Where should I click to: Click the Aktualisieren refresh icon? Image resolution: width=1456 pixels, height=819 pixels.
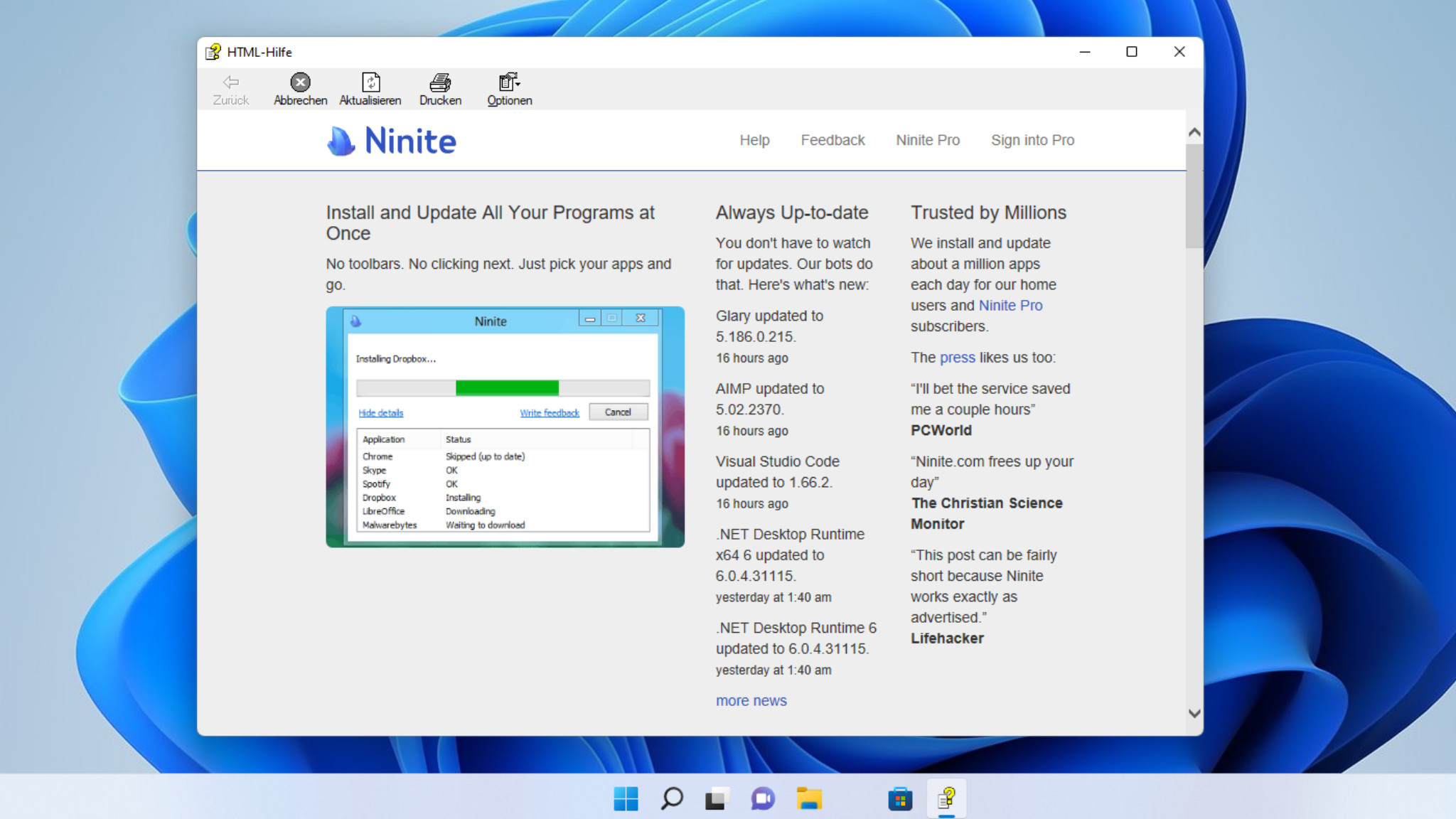click(x=370, y=82)
